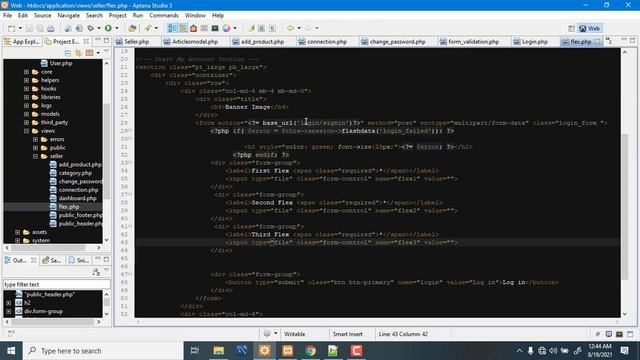The width and height of the screenshot is (640, 360).
Task: Switch to App Explorer tab
Action: [x=22, y=42]
